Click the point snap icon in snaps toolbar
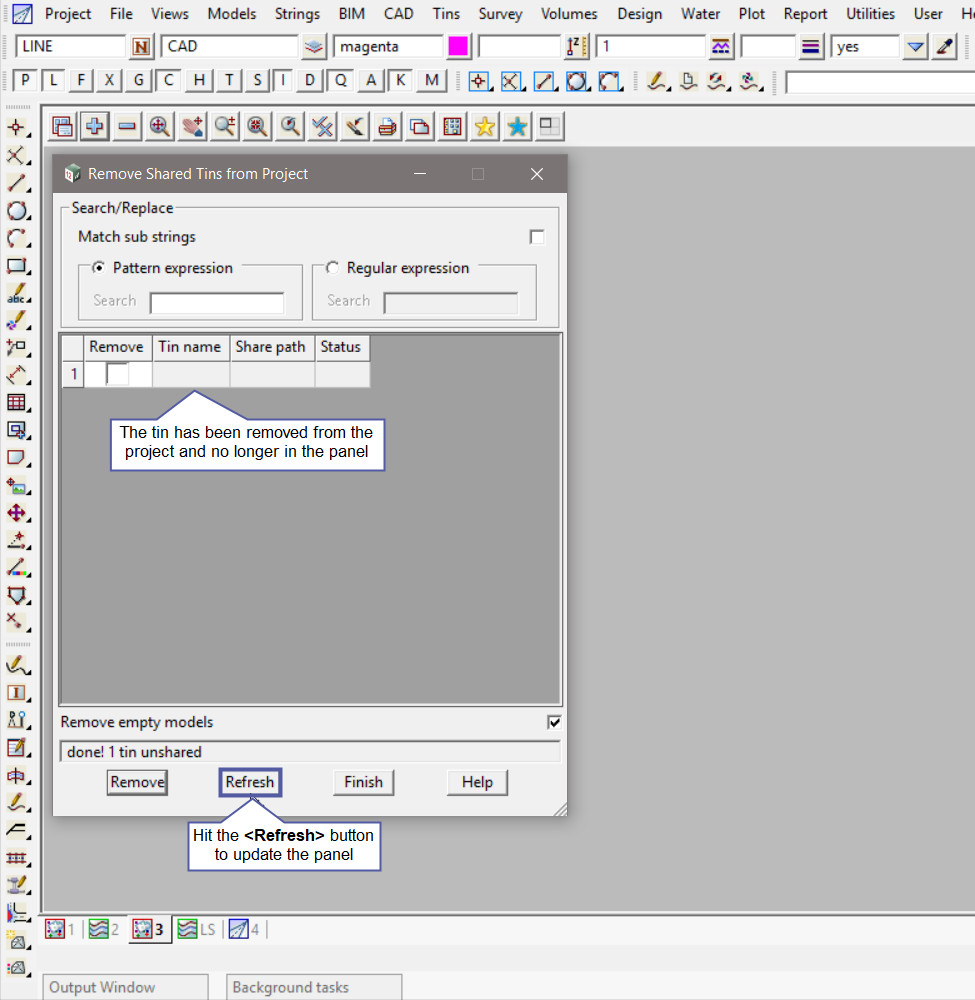The image size is (975, 1000). coord(479,81)
